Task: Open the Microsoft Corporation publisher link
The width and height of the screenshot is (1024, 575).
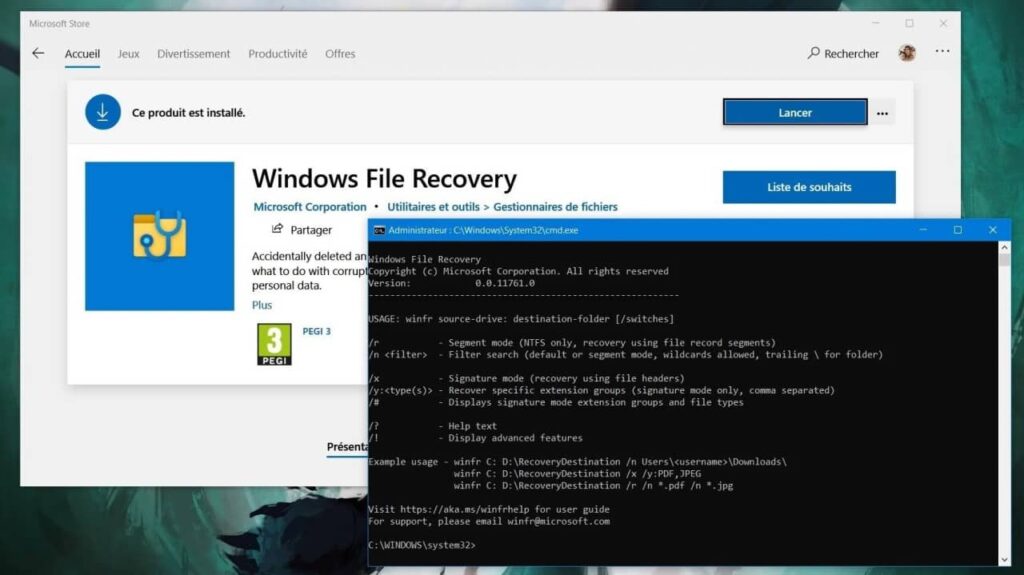Action: pyautogui.click(x=310, y=206)
